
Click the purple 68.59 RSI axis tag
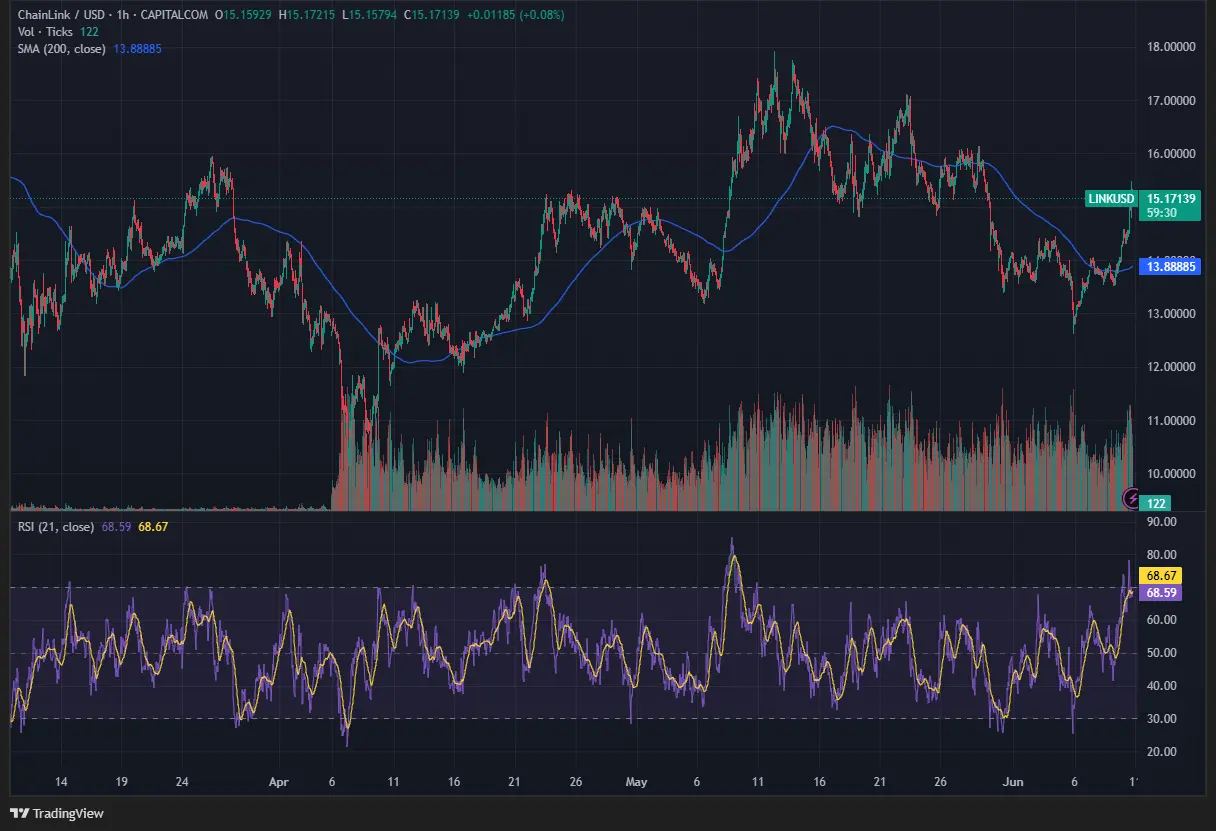(x=1162, y=592)
